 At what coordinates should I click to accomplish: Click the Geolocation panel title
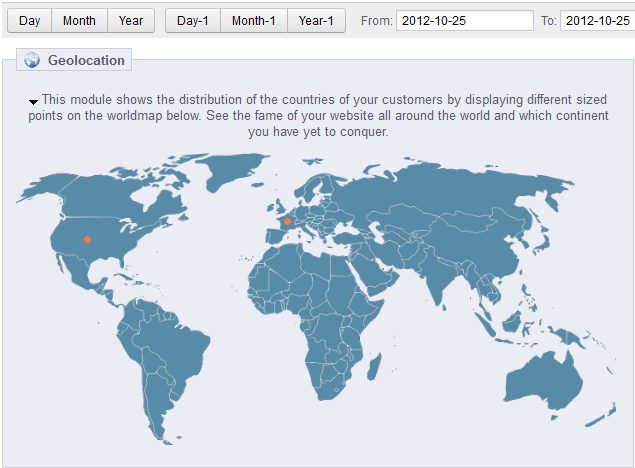(86, 61)
